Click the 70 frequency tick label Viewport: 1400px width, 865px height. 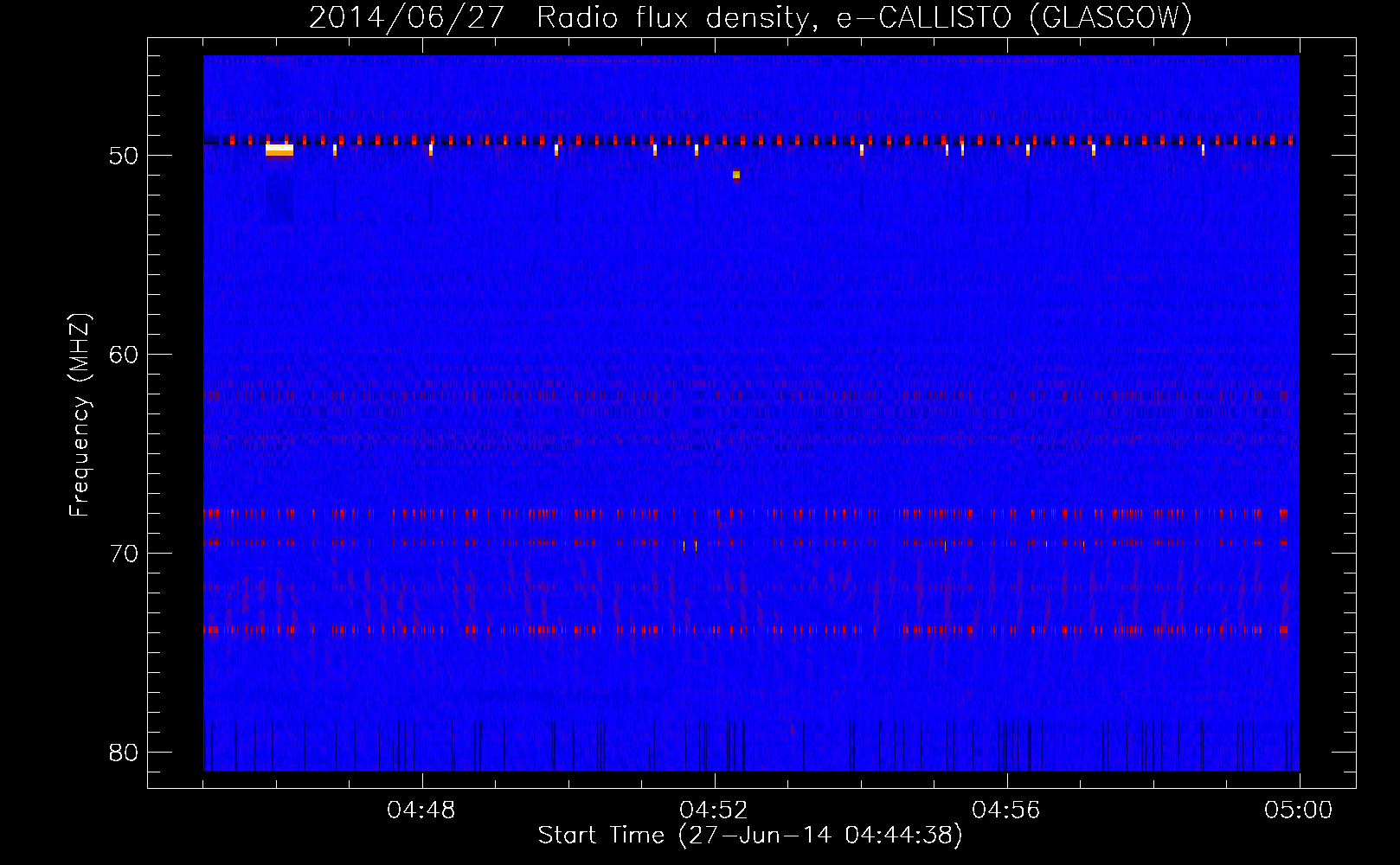(124, 554)
